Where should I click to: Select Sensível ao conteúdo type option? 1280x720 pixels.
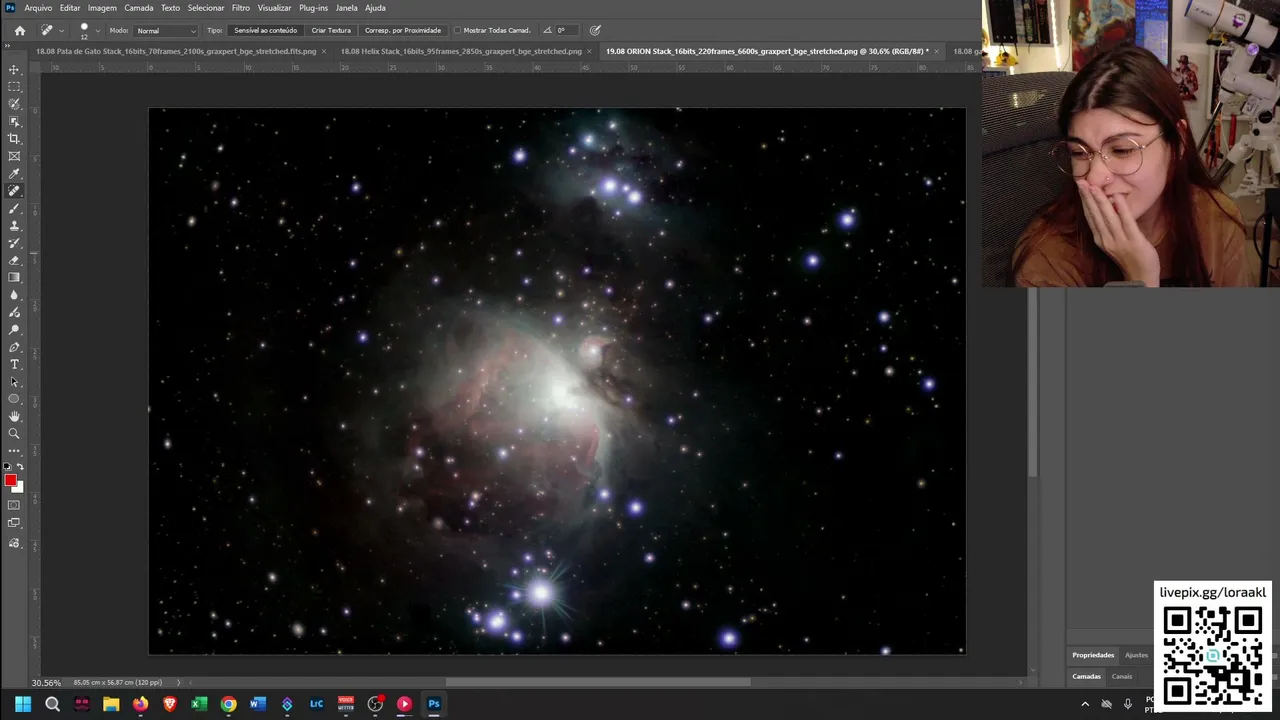[265, 30]
